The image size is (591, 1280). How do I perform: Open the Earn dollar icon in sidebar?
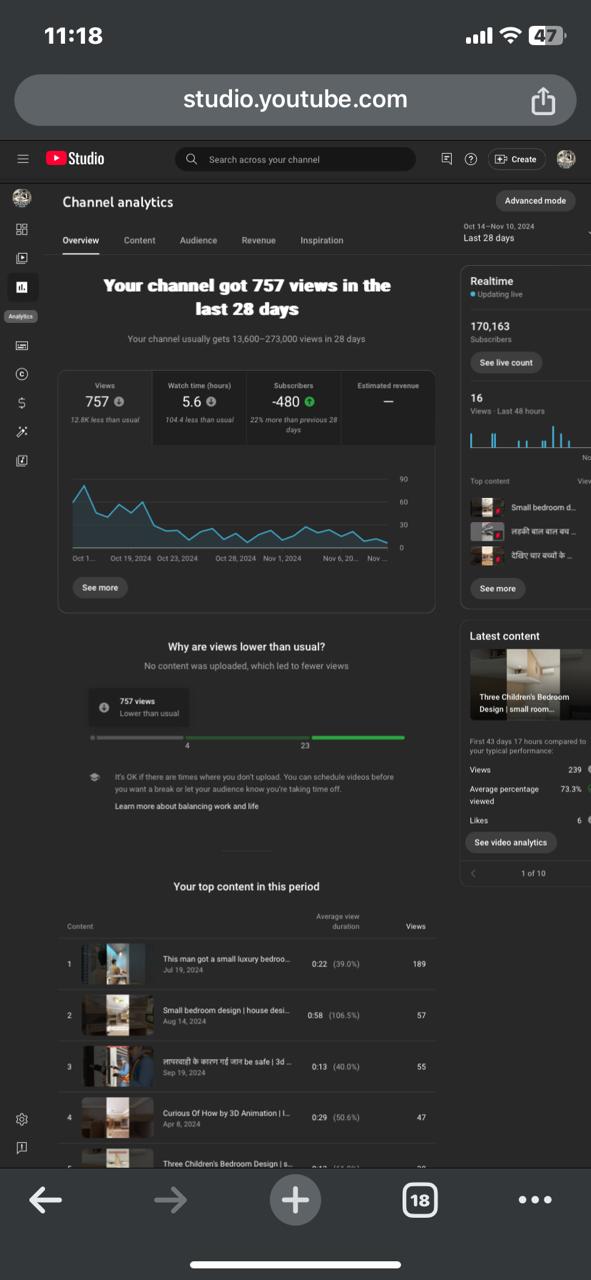pyautogui.click(x=22, y=403)
